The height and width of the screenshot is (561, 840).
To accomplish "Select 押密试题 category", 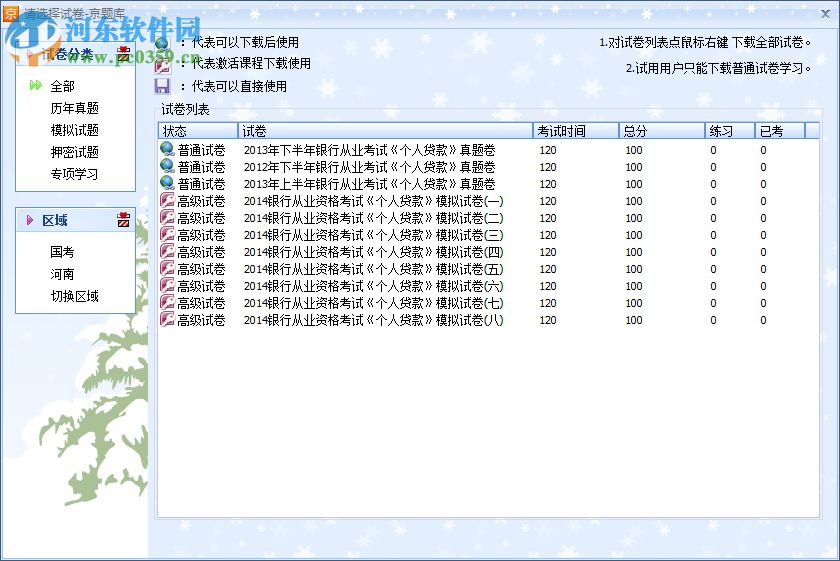I will click(74, 152).
